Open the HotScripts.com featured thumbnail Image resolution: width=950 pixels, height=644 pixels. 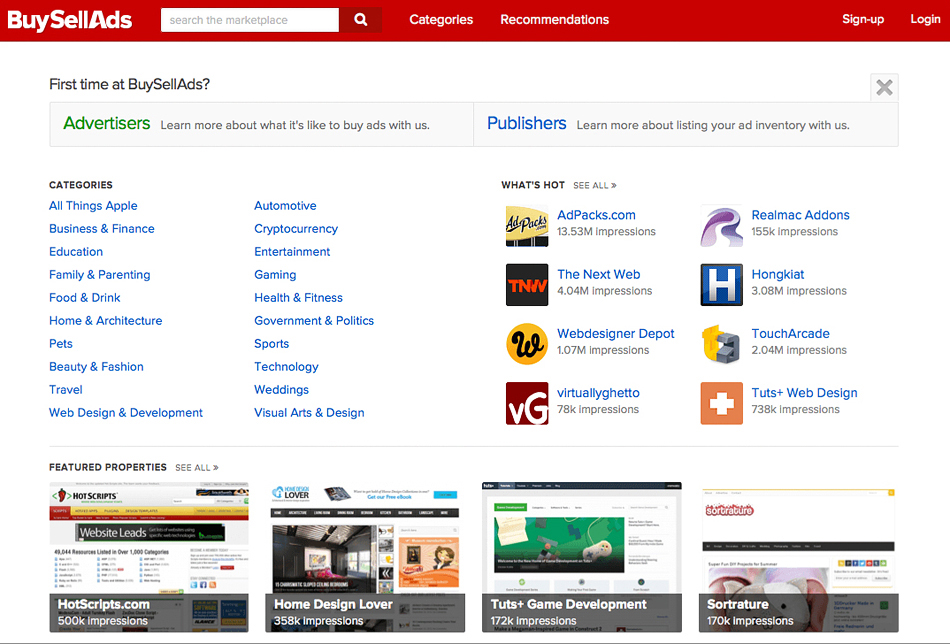tap(149, 557)
